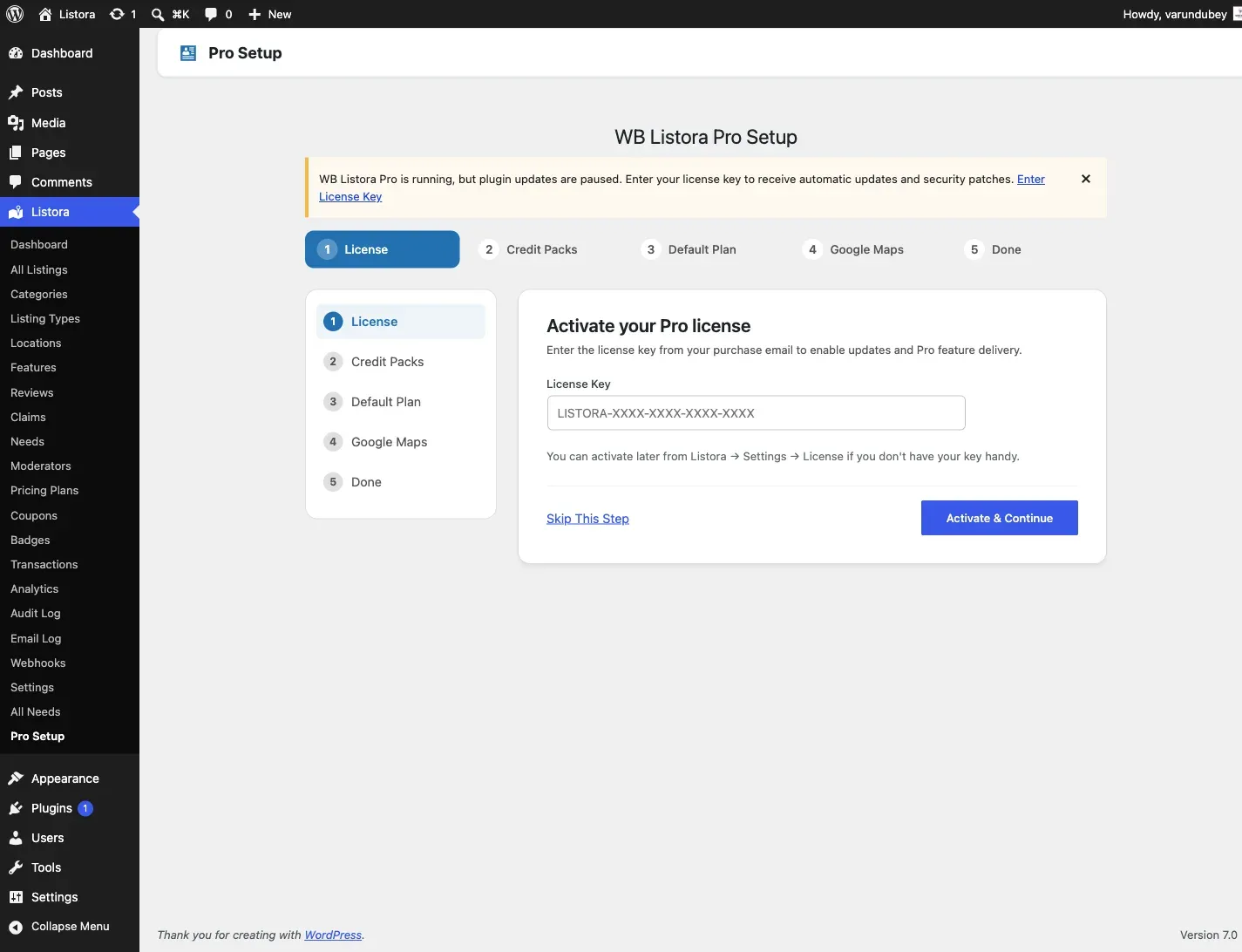Focus the License Key input field
The image size is (1242, 952).
tap(756, 413)
